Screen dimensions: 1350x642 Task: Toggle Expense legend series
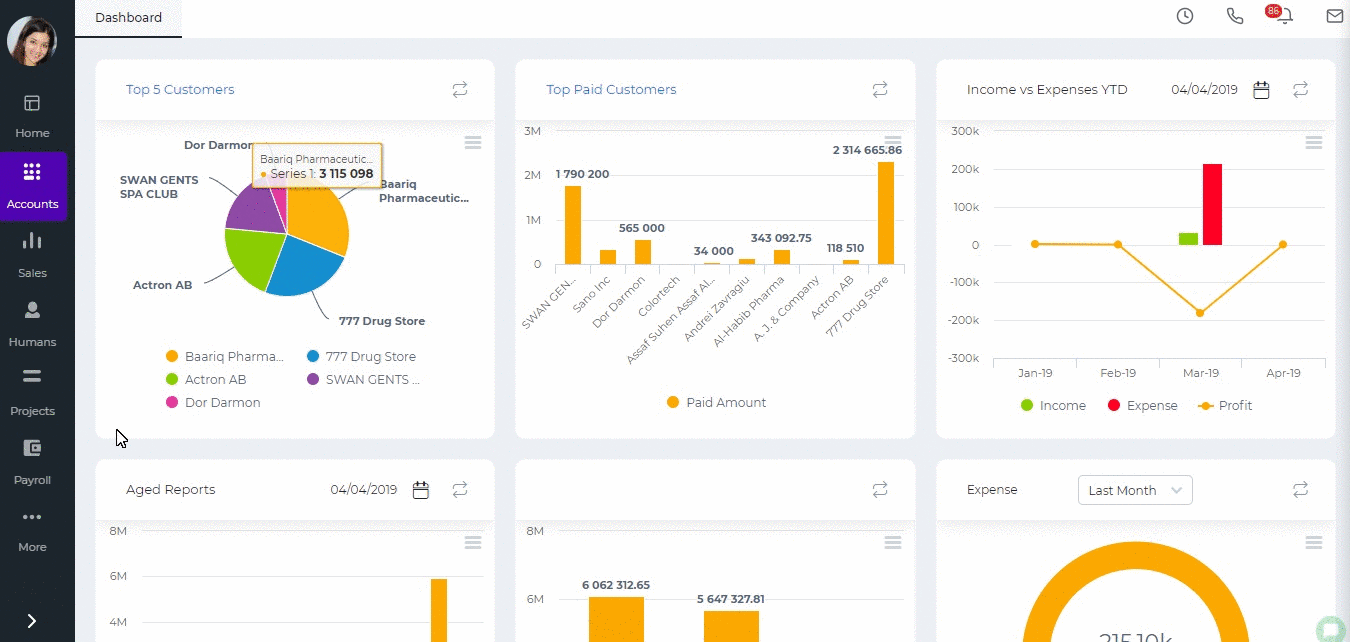click(1142, 406)
